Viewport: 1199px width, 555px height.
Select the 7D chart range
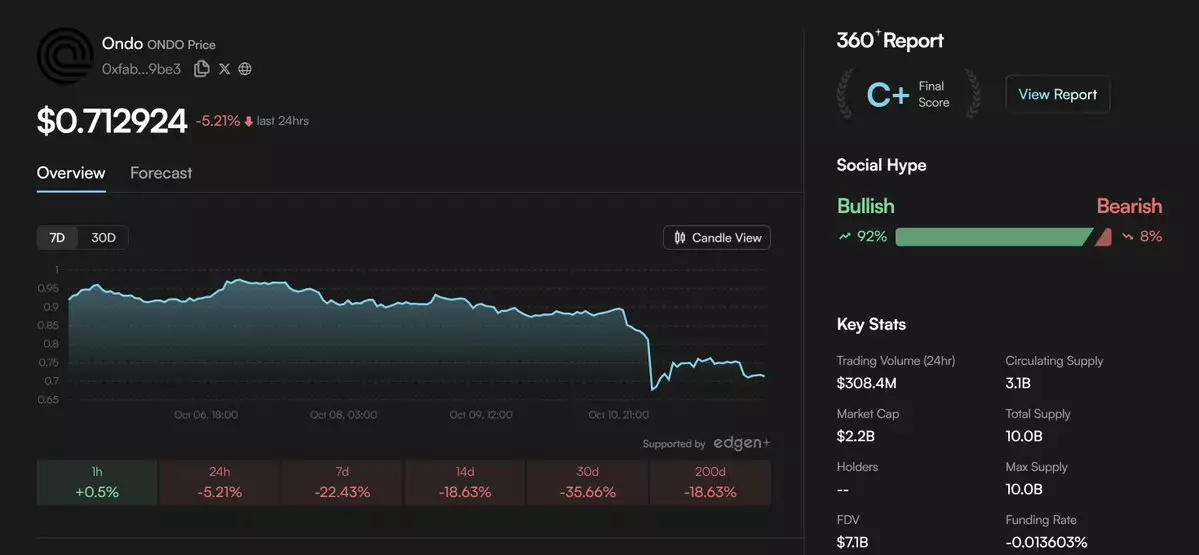coord(57,238)
